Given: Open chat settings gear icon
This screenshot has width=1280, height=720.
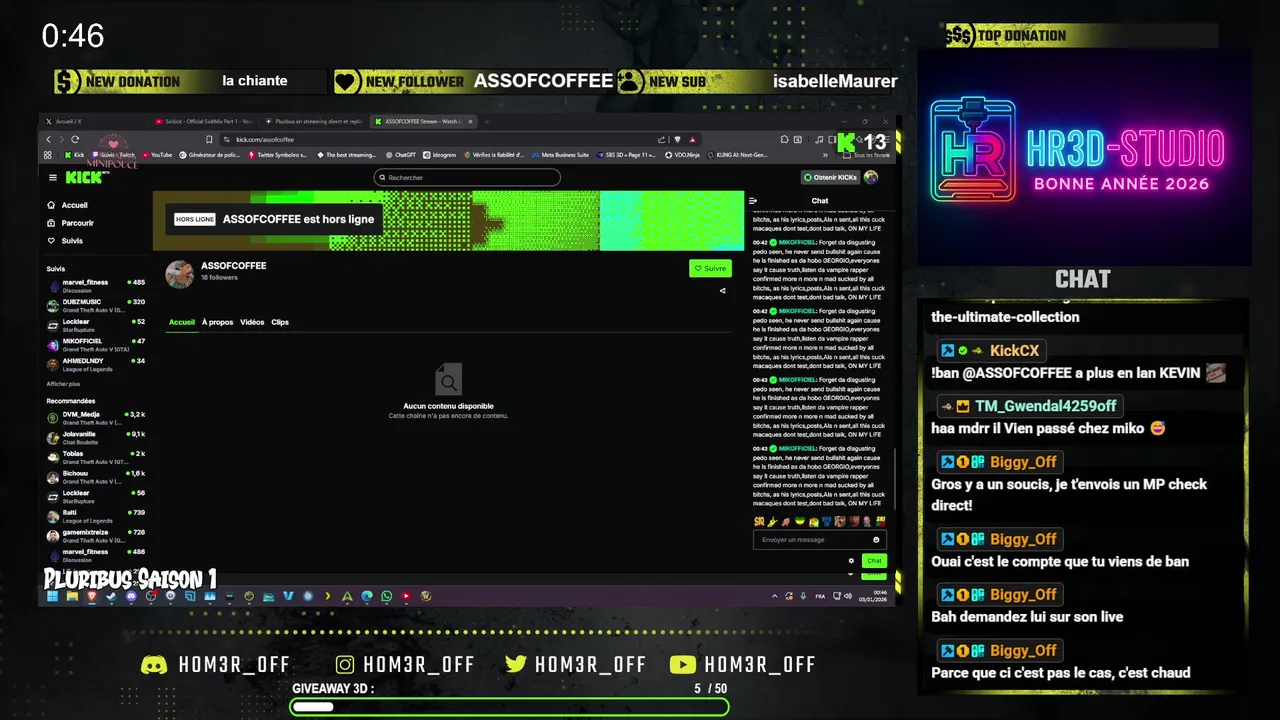Looking at the screenshot, I should click(x=851, y=561).
